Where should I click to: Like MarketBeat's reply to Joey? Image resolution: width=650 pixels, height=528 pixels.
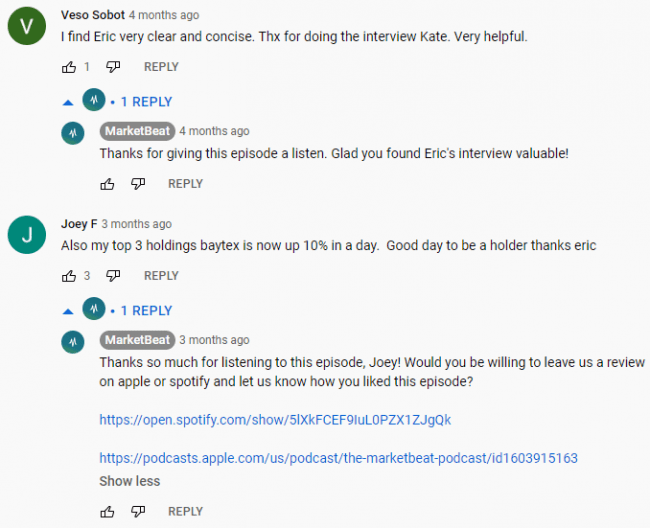[x=107, y=511]
